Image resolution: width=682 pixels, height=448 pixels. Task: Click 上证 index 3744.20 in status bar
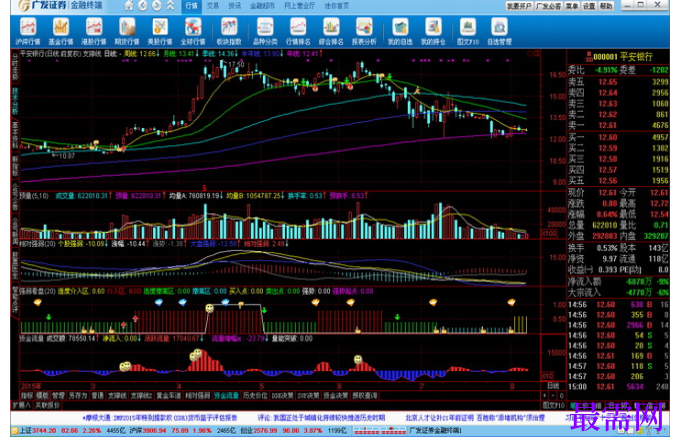[38, 430]
